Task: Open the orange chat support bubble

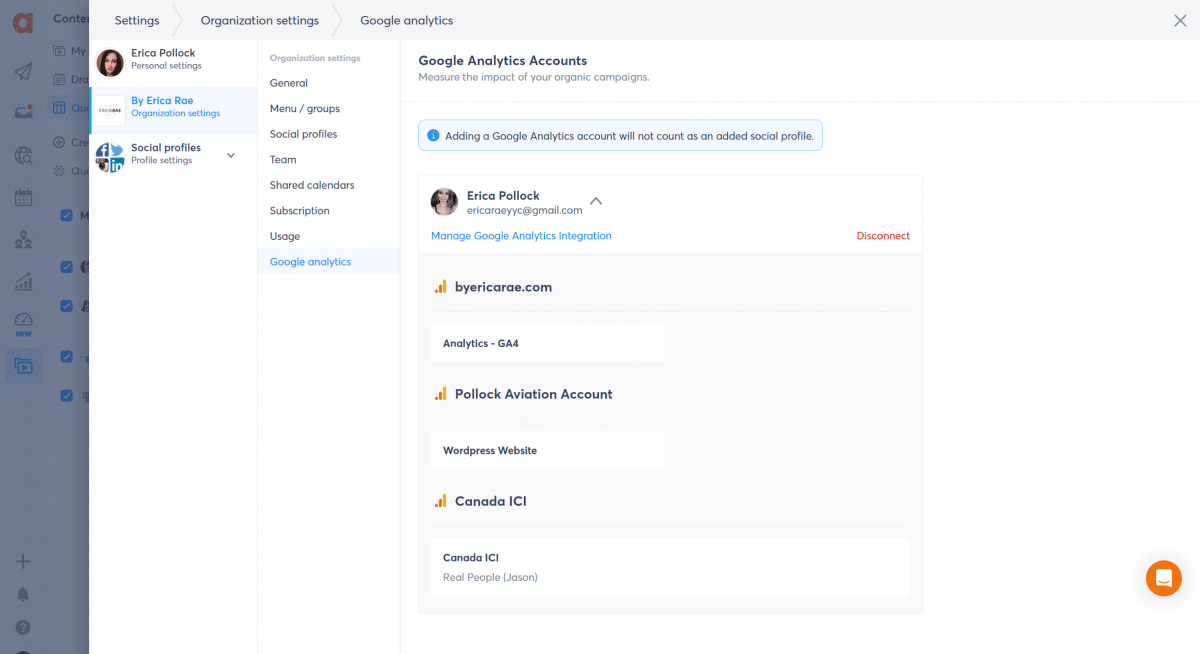Action: pos(1163,578)
